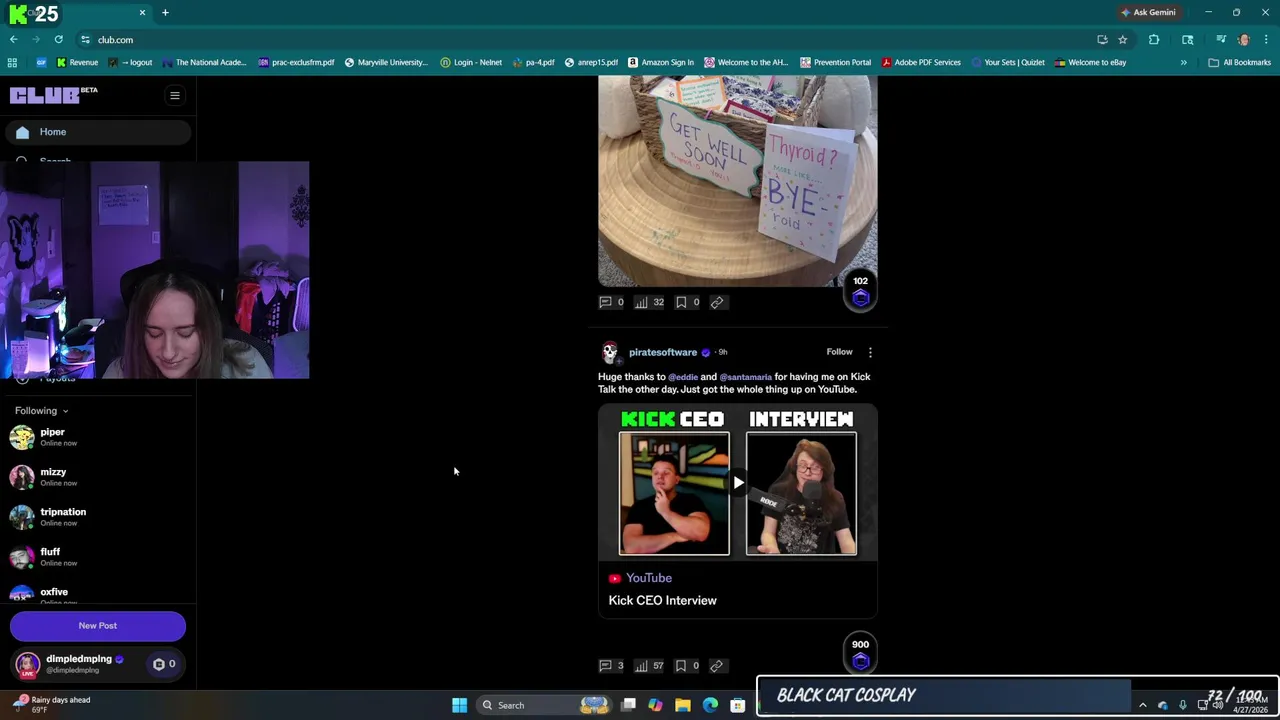Click the Club BETA logo
Image resolution: width=1280 pixels, height=720 pixels.
tap(54, 95)
